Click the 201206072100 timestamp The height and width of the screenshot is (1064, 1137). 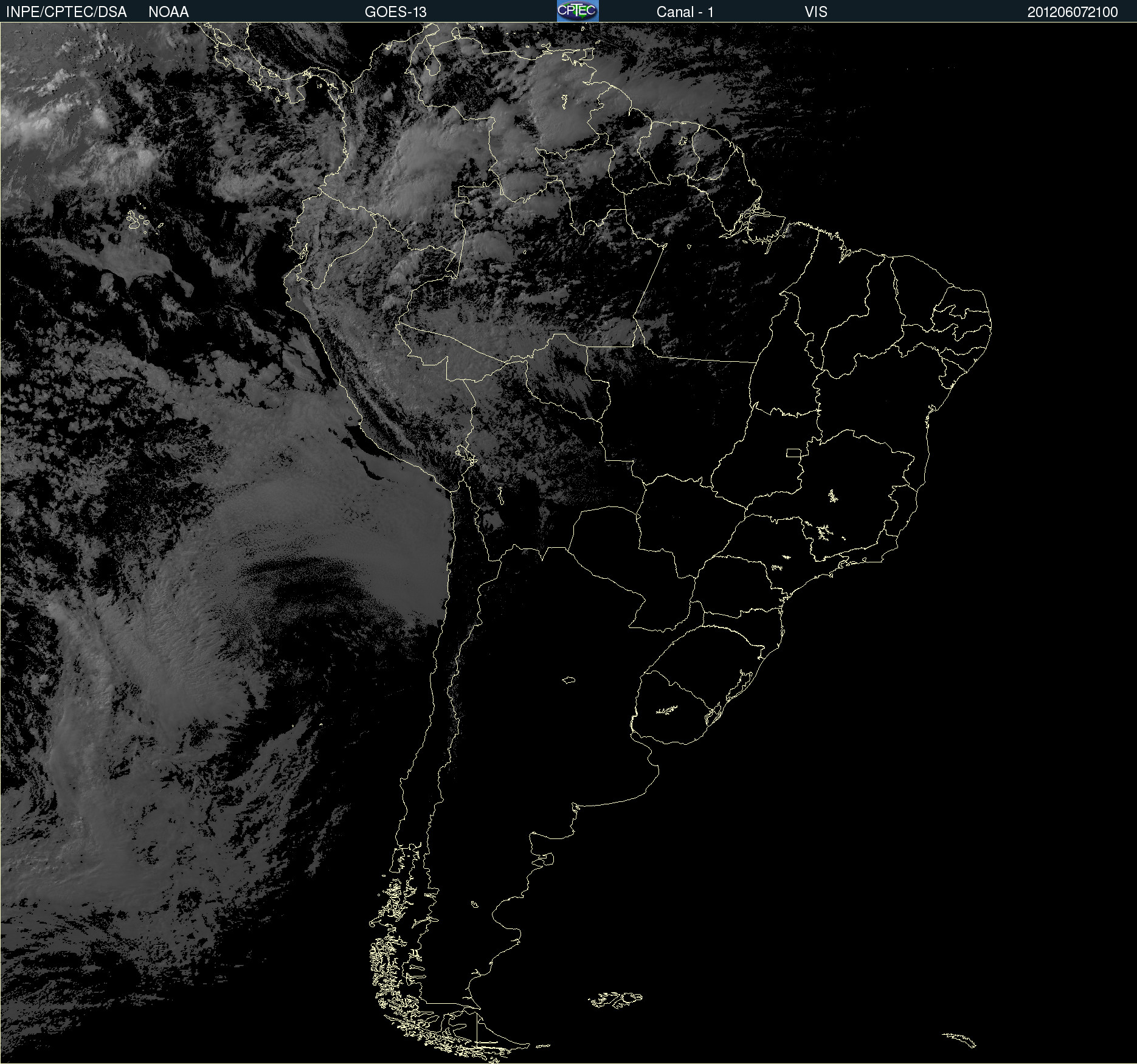(x=1072, y=12)
